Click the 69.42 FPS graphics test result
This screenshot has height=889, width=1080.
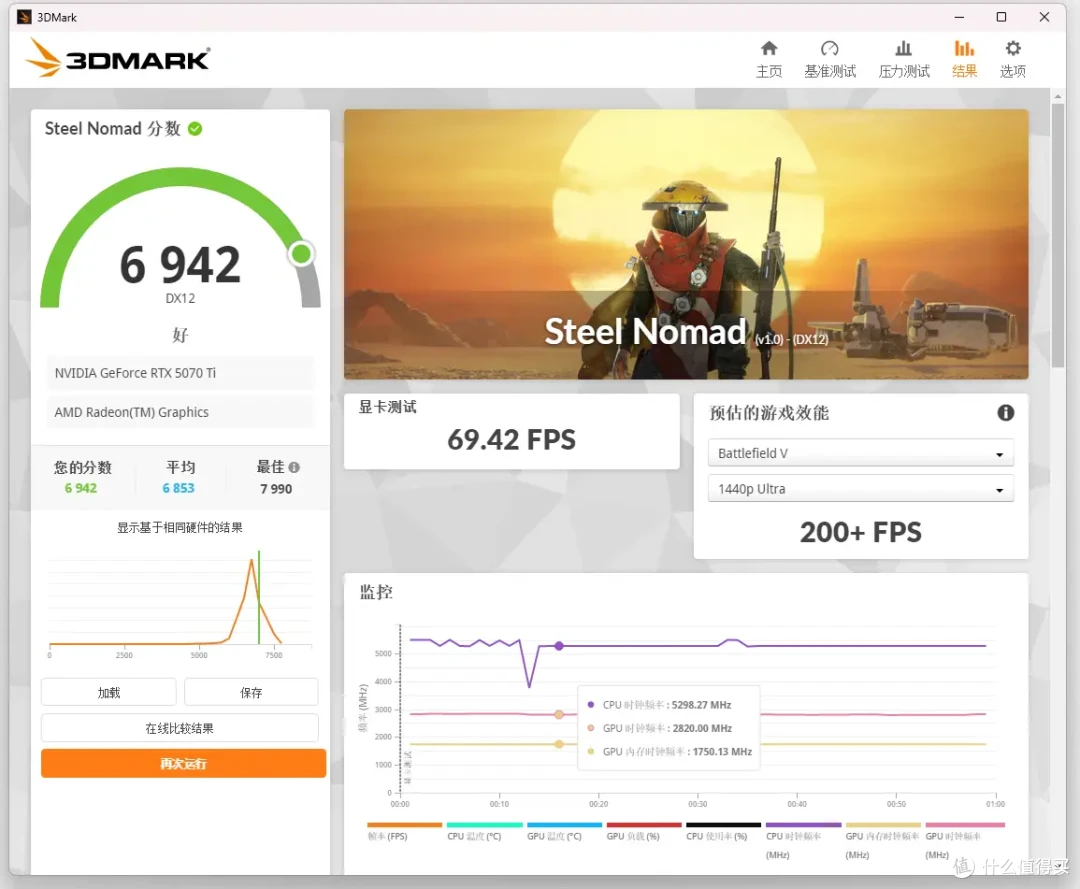pos(511,439)
